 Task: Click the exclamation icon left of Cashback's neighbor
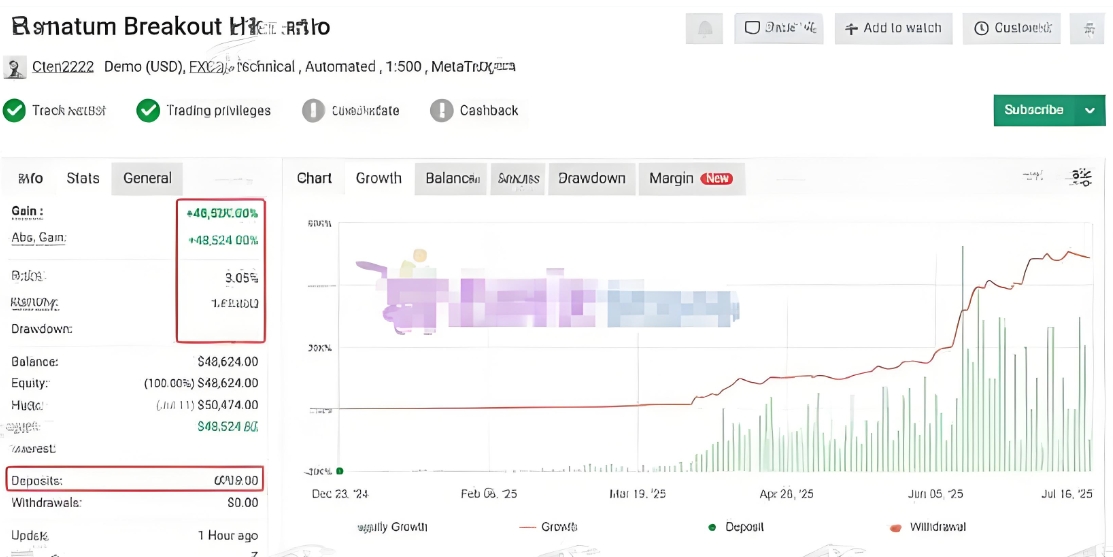(x=314, y=110)
